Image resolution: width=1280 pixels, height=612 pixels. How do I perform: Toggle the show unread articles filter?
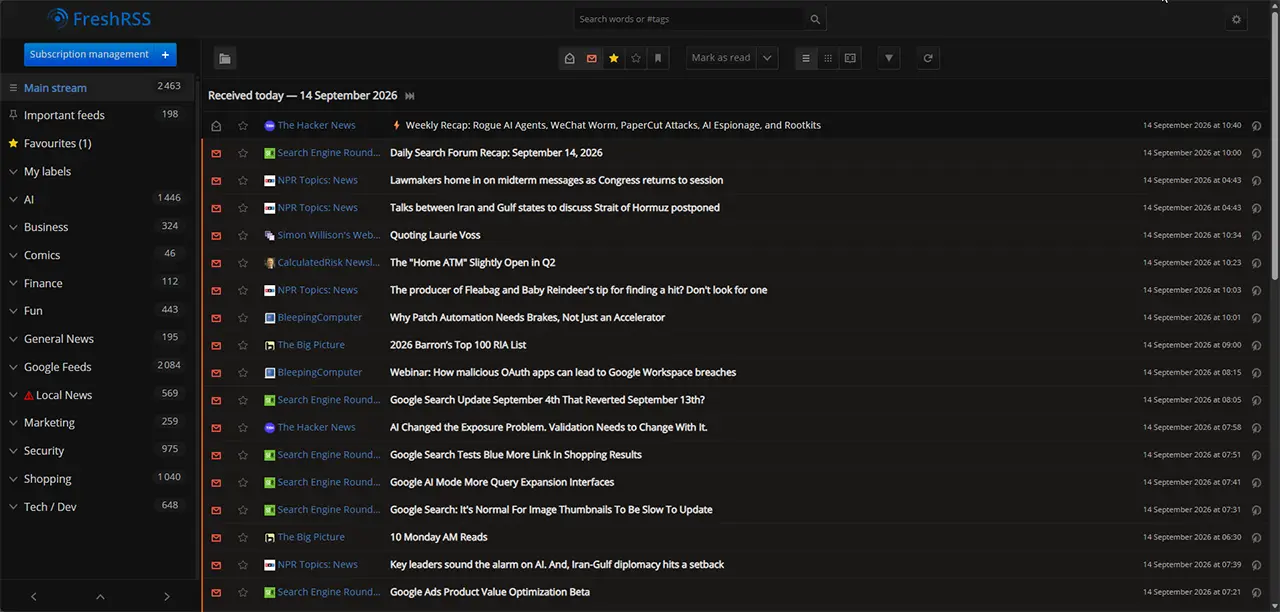tap(592, 58)
